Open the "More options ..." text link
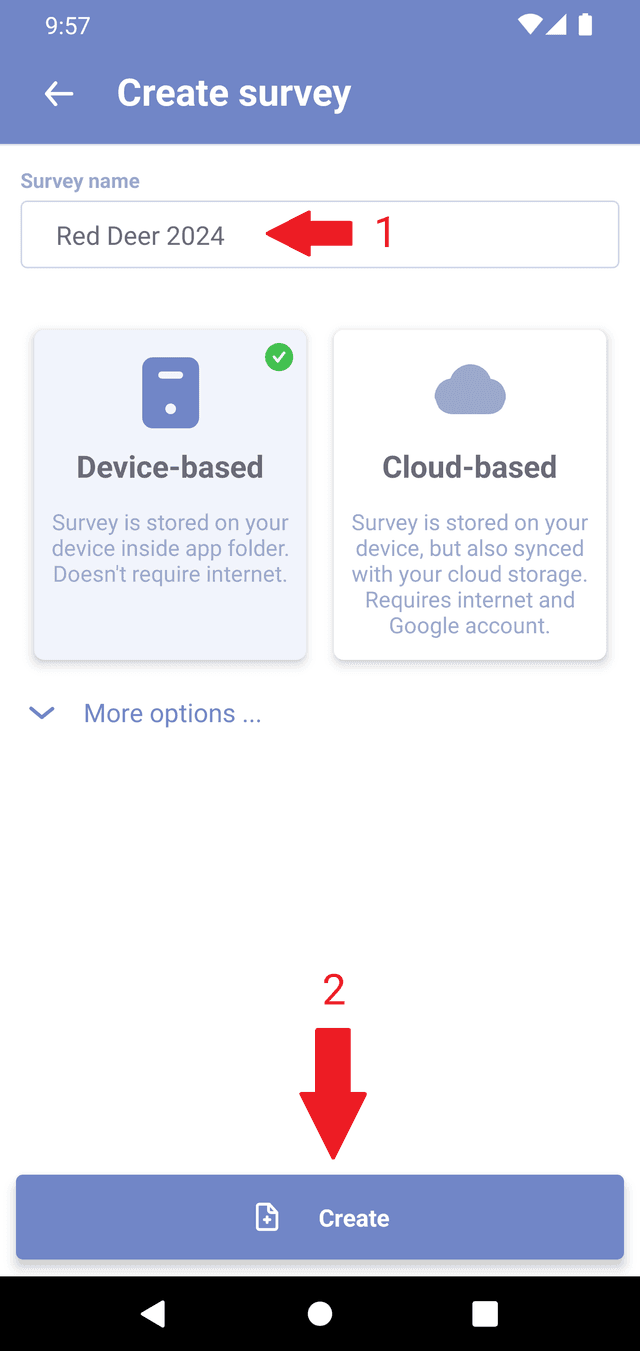The image size is (640, 1351). coord(172,713)
